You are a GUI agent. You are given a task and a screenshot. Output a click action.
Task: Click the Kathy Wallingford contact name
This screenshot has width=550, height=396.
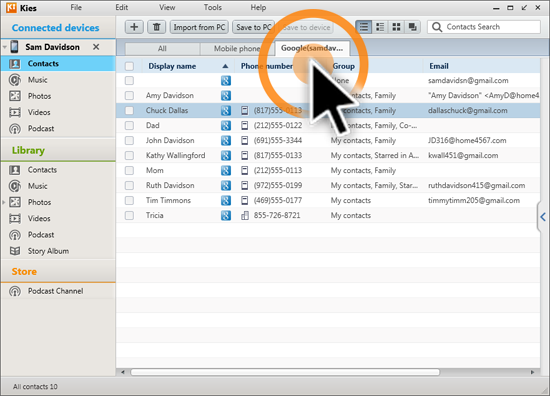pyautogui.click(x=175, y=155)
